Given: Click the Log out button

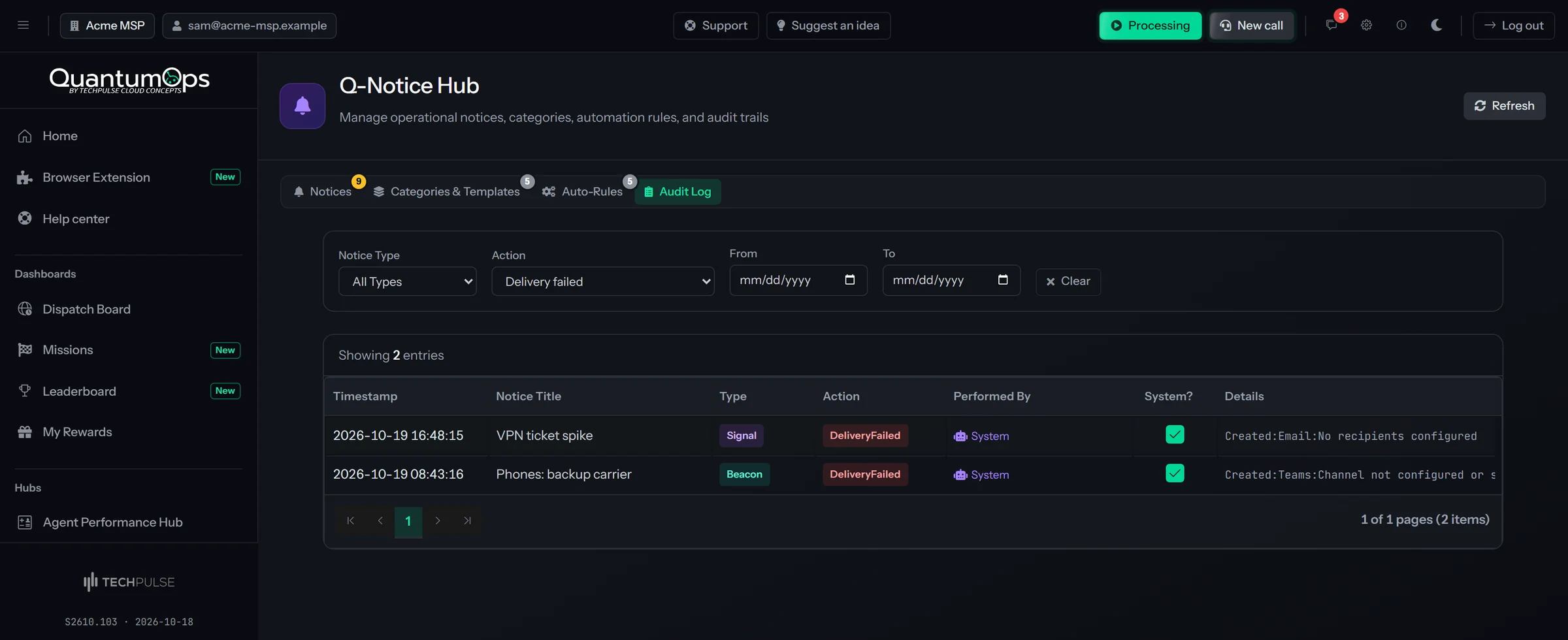Looking at the screenshot, I should pos(1513,25).
